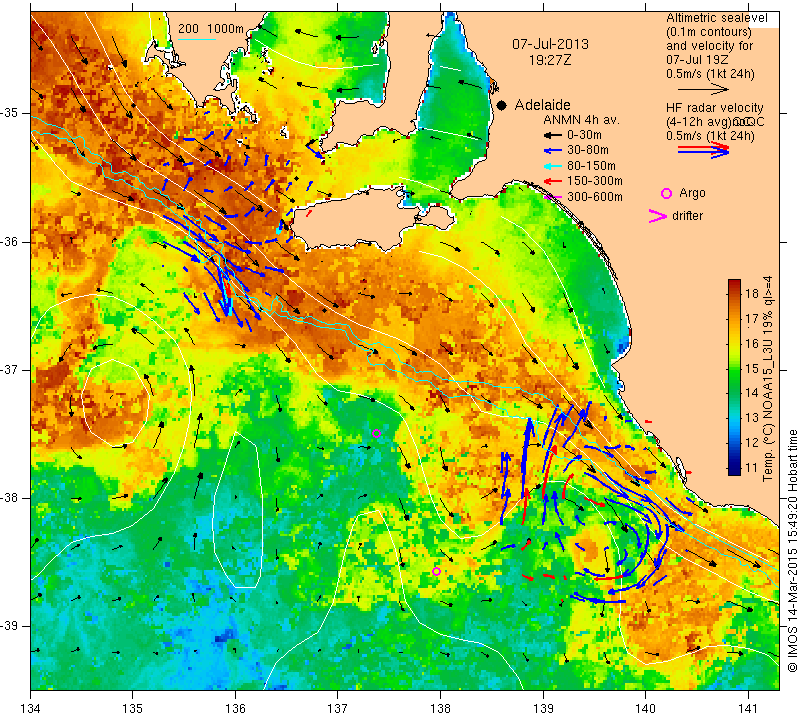
Task: Click the HF radar red-blue scale arrow
Action: pos(704,150)
